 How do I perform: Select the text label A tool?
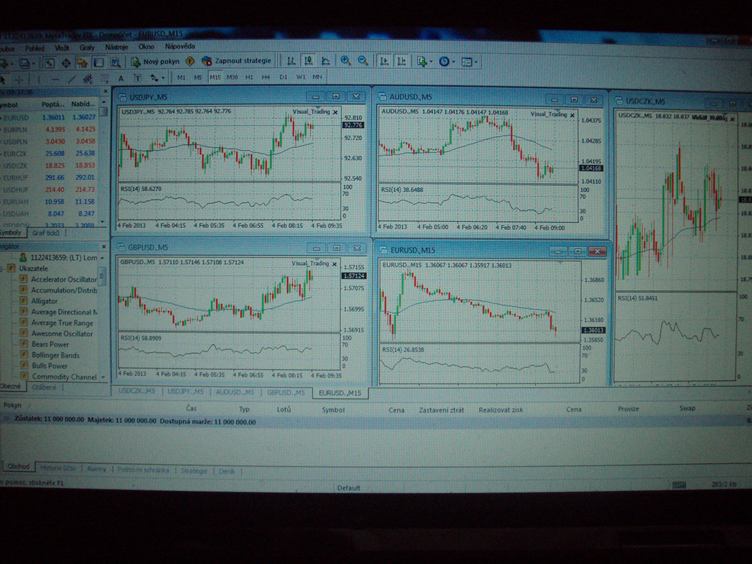click(x=121, y=78)
